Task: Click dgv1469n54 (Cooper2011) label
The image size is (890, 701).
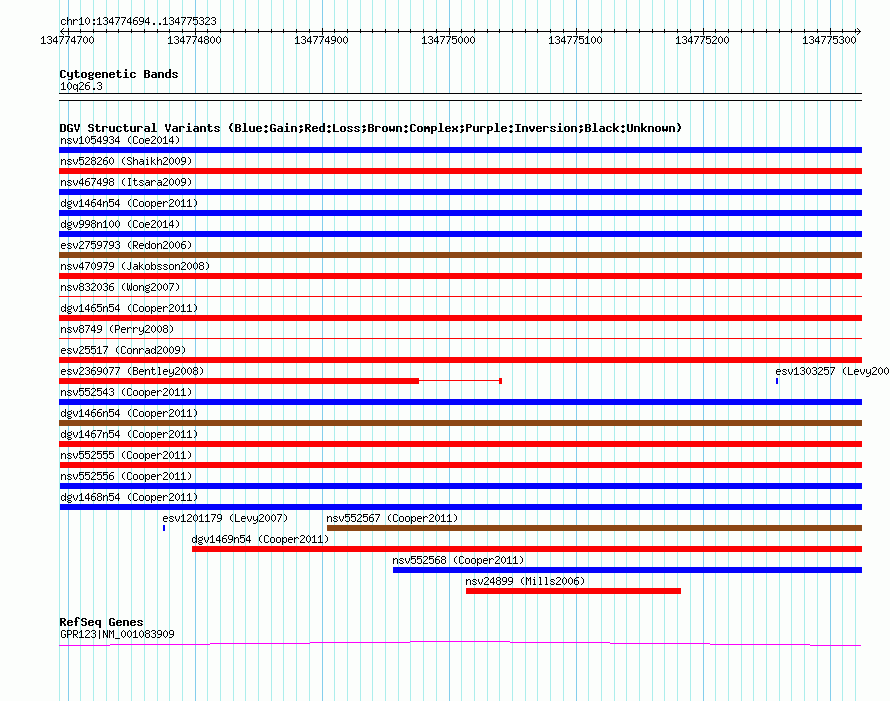Action: pos(260,539)
